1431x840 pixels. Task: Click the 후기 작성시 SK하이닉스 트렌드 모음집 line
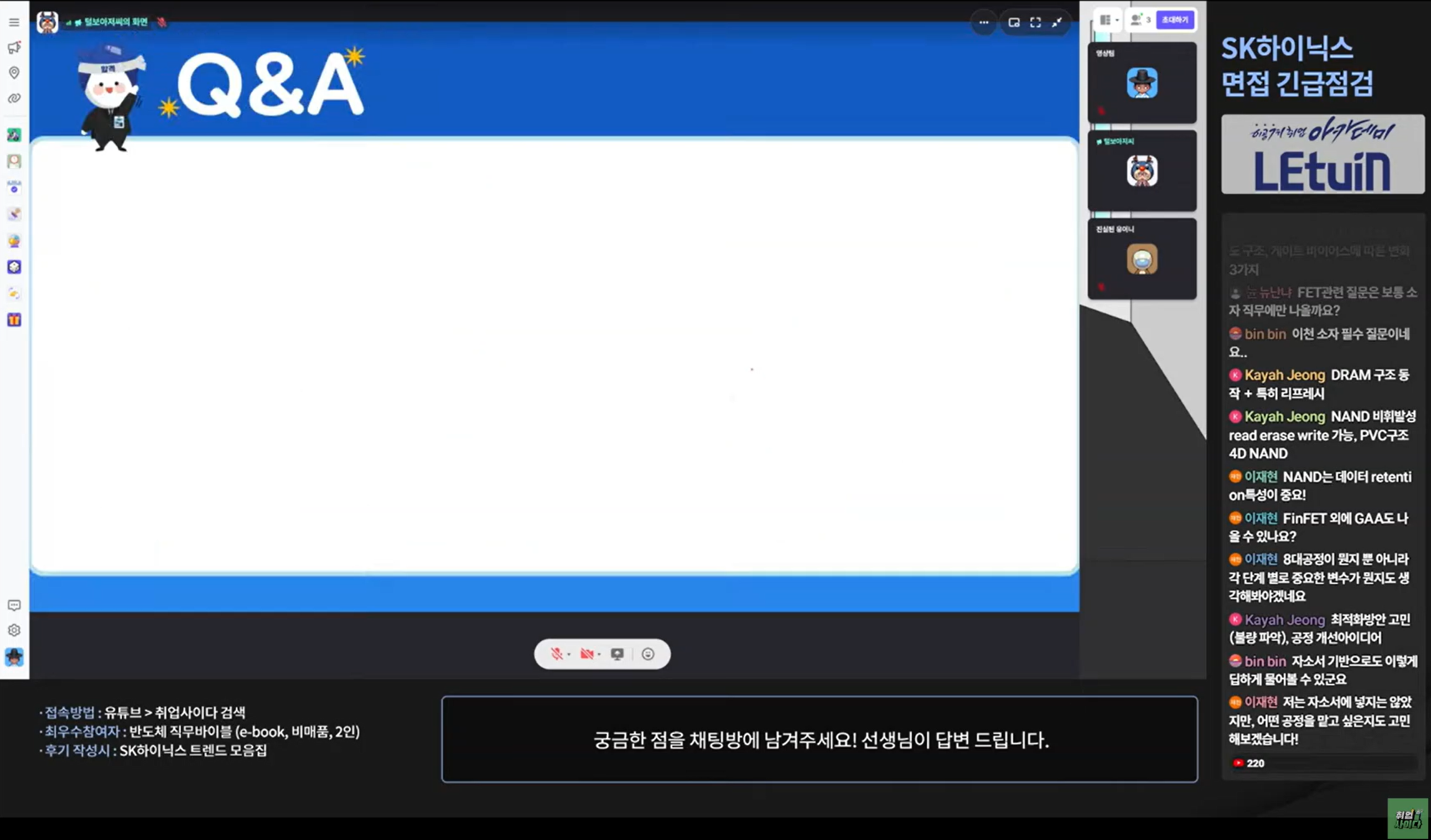tap(153, 750)
